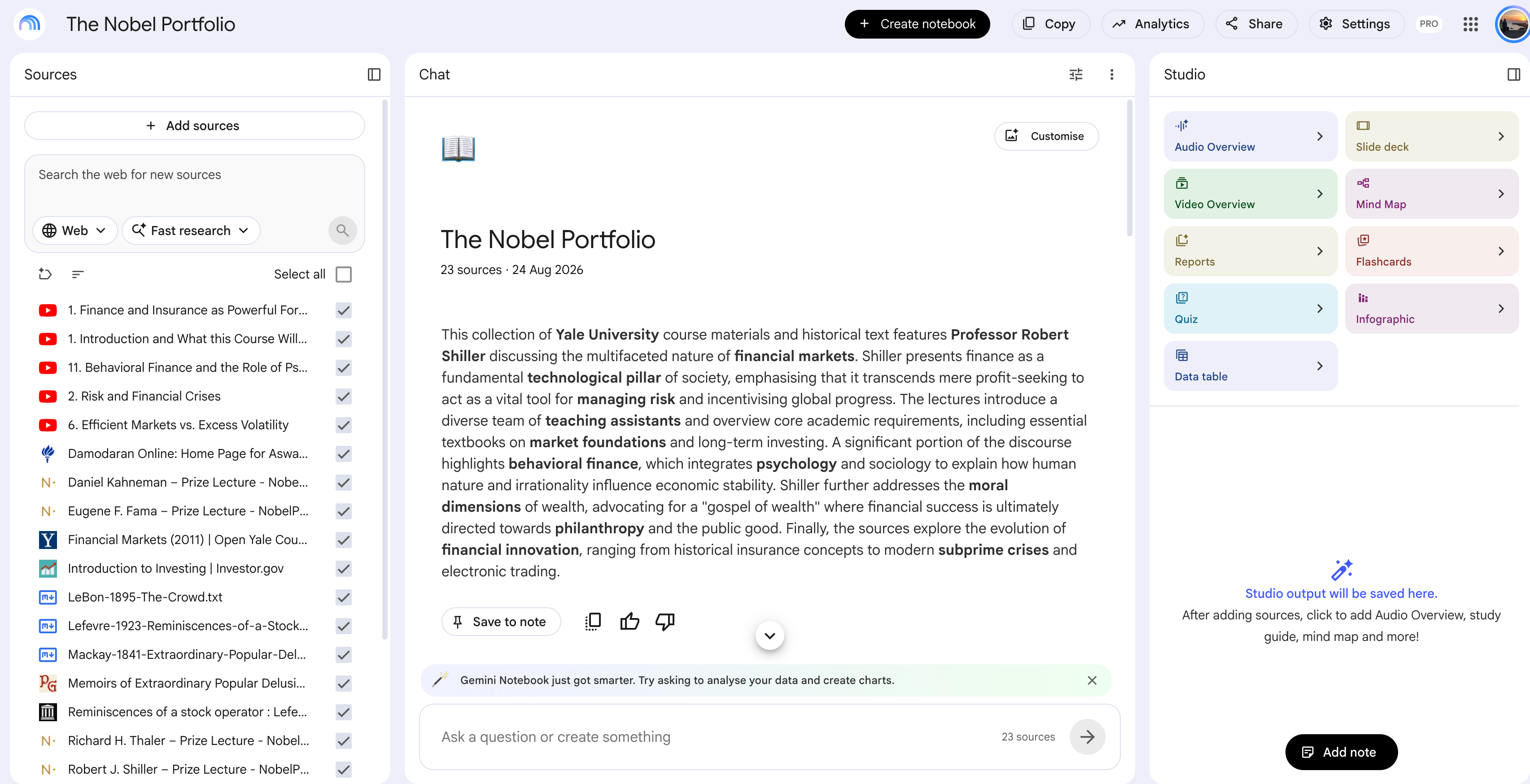The image size is (1530, 784).
Task: Click the Save to note button
Action: tap(501, 621)
